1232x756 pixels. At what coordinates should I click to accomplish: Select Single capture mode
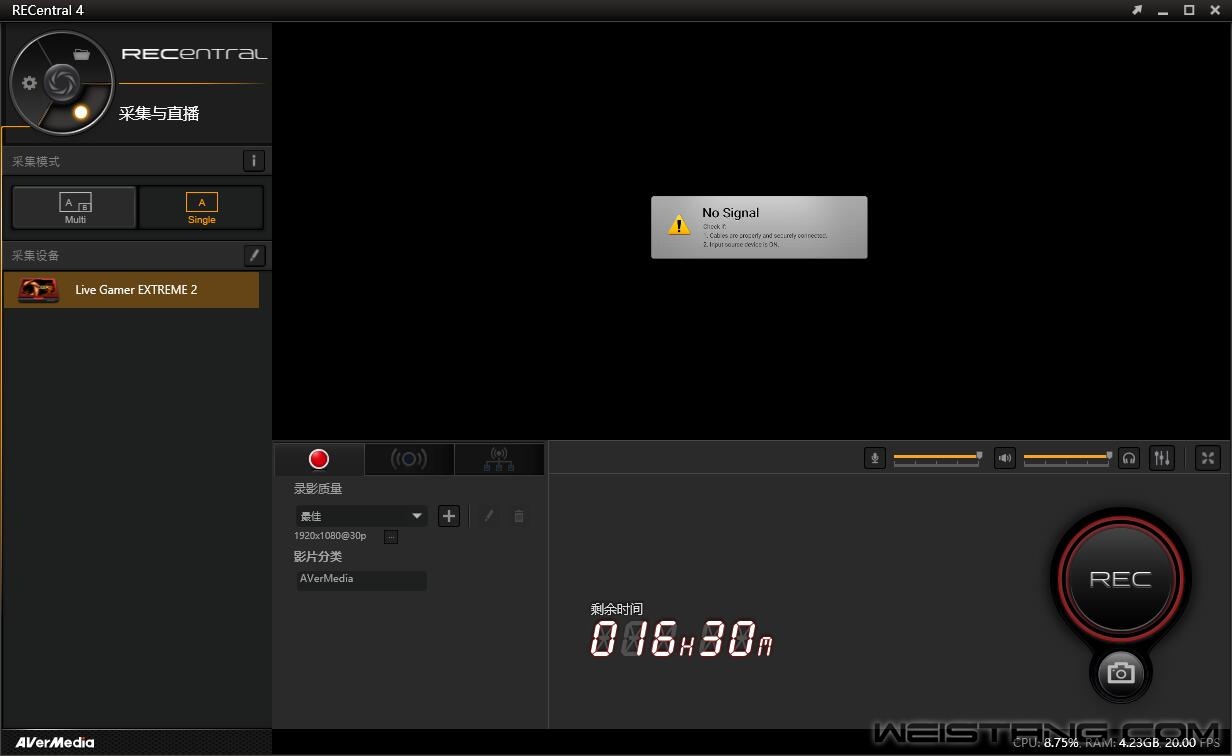point(201,208)
